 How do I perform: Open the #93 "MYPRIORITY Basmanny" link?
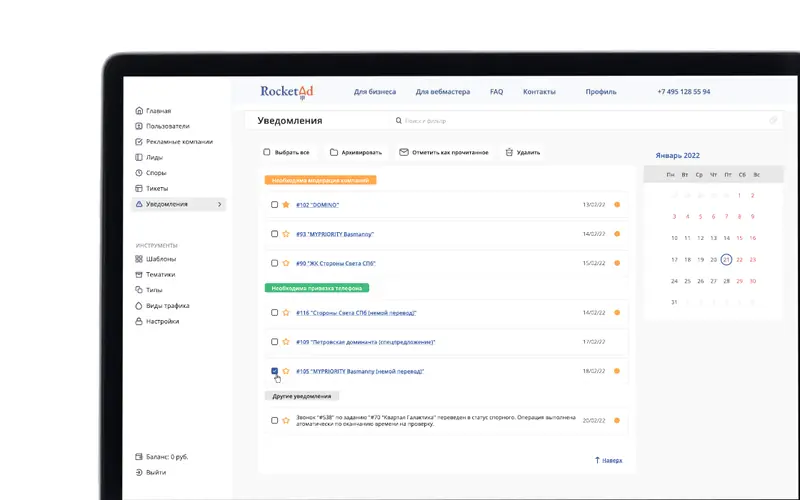[335, 234]
